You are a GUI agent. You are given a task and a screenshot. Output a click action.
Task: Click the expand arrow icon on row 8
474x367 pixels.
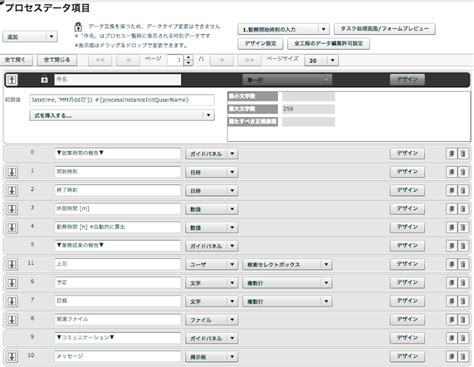click(12, 320)
